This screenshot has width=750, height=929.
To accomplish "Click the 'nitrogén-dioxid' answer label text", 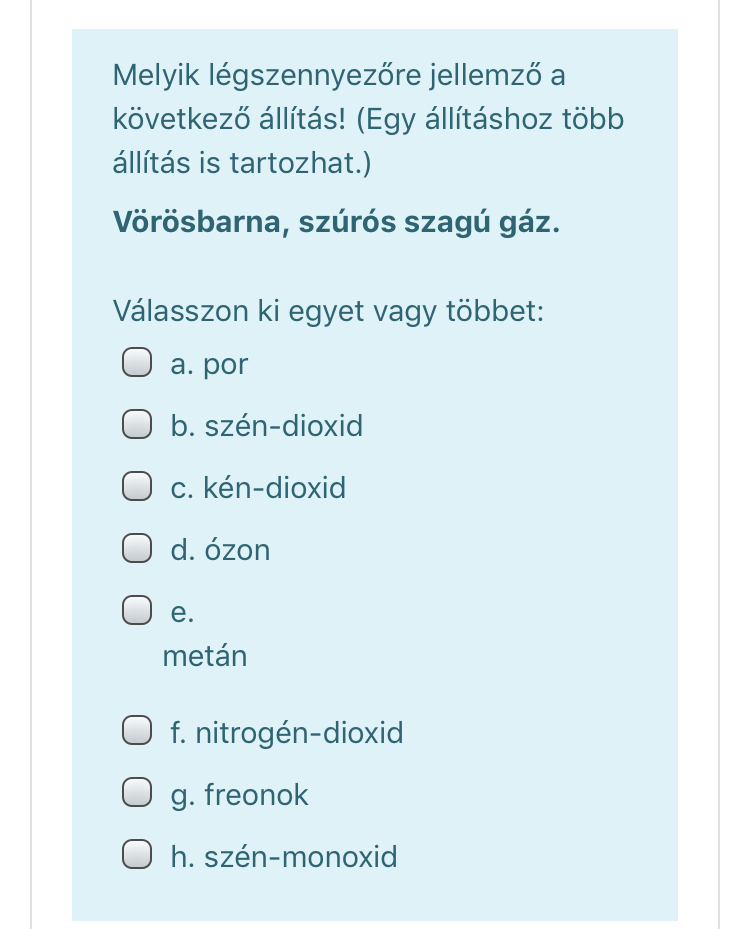I will (x=299, y=733).
